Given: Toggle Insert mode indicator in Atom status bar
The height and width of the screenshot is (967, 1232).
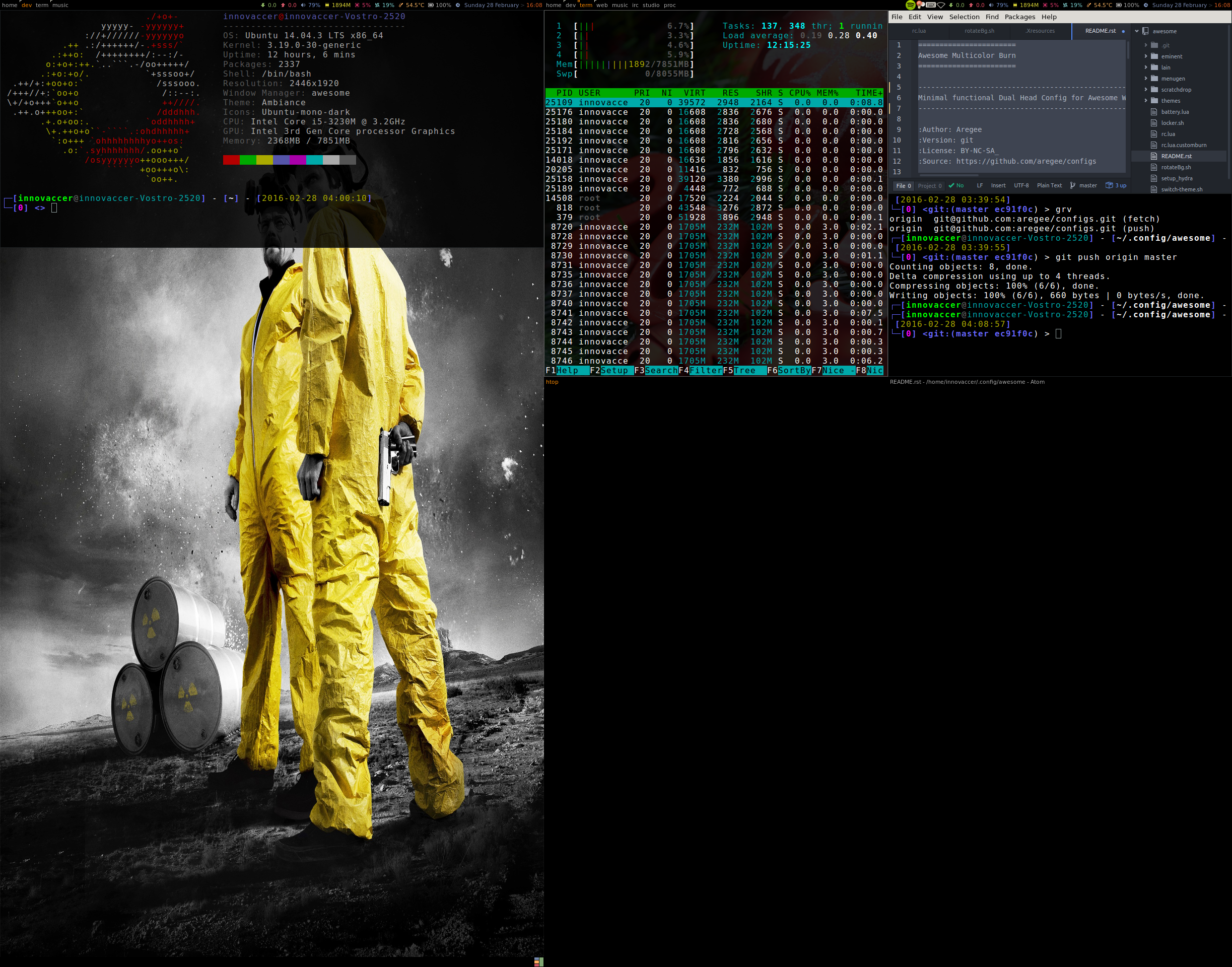Looking at the screenshot, I should click(998, 185).
